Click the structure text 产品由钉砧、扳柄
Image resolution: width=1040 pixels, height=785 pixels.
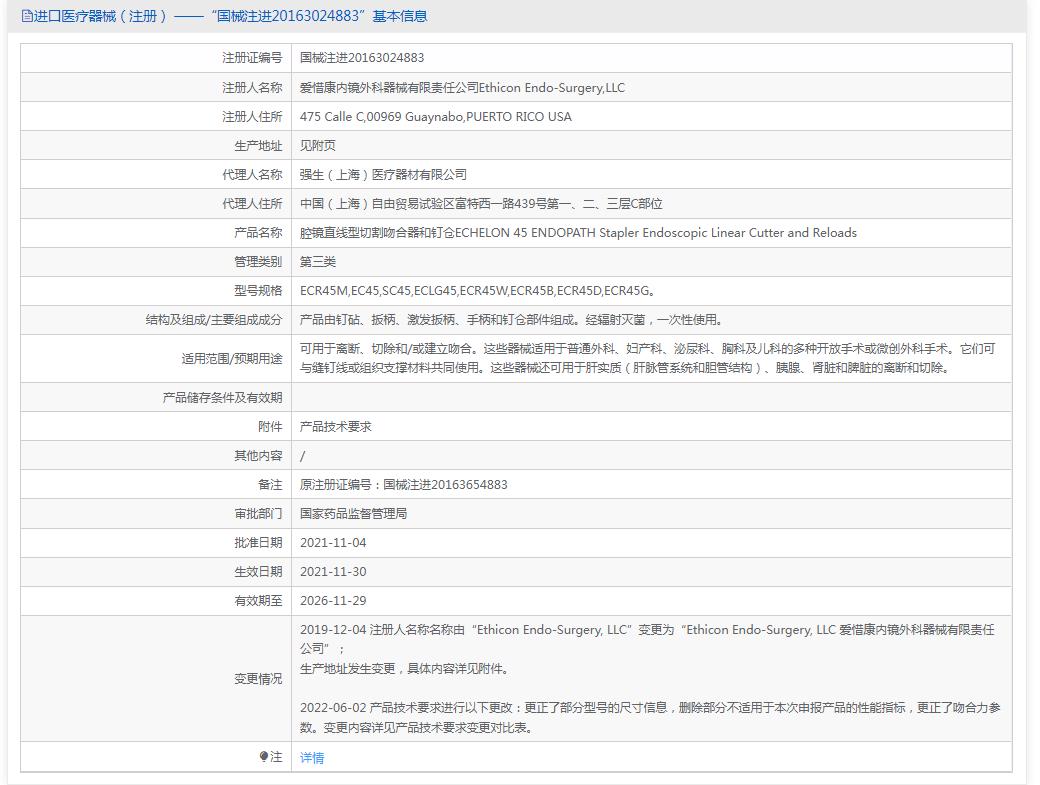pos(511,320)
